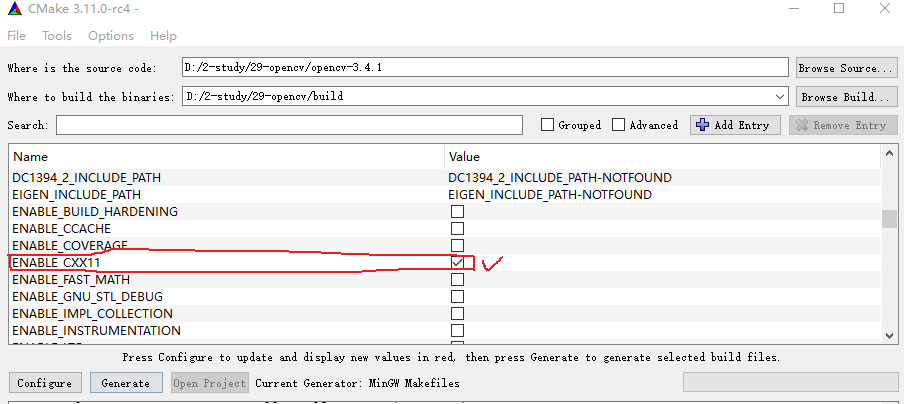Screen dimensions: 904x404
Task: Select ENABLE_BUILD_HARDENING name
Action: pos(95,212)
